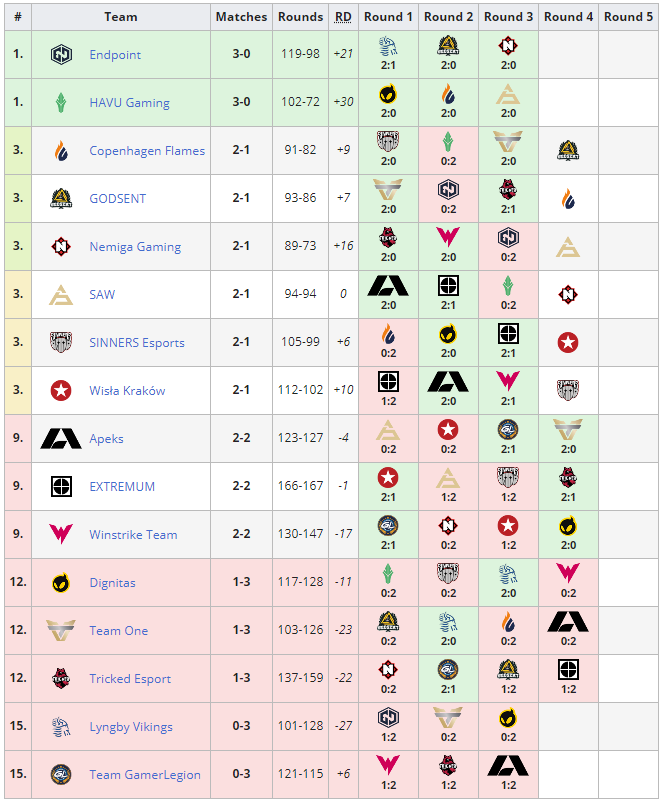Click the Apeks logo in team column
The image size is (663, 803).
click(x=61, y=439)
